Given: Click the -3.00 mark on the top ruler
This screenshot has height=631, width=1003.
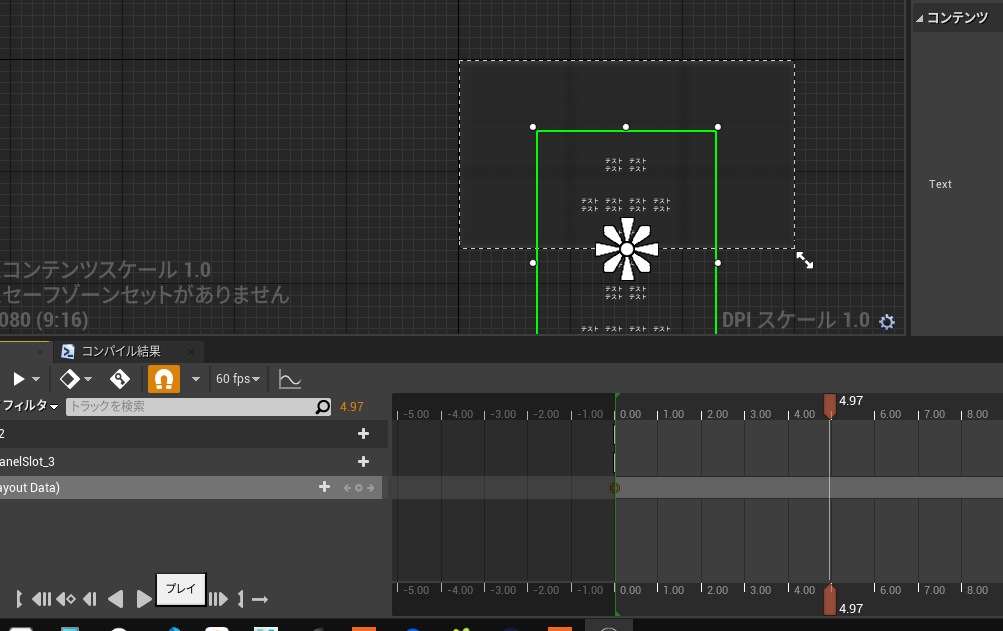Looking at the screenshot, I should coord(503,414).
